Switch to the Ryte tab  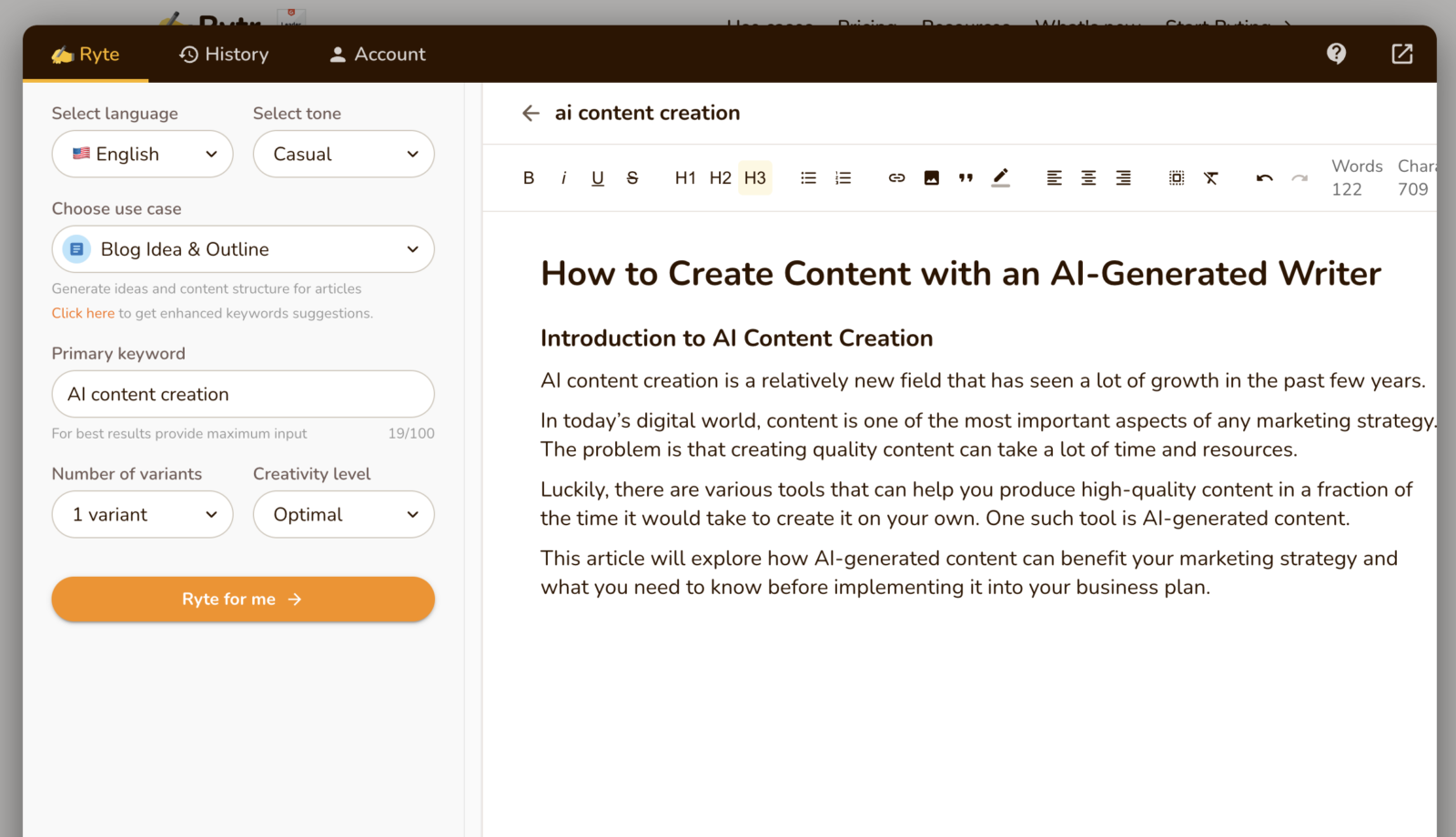[86, 55]
